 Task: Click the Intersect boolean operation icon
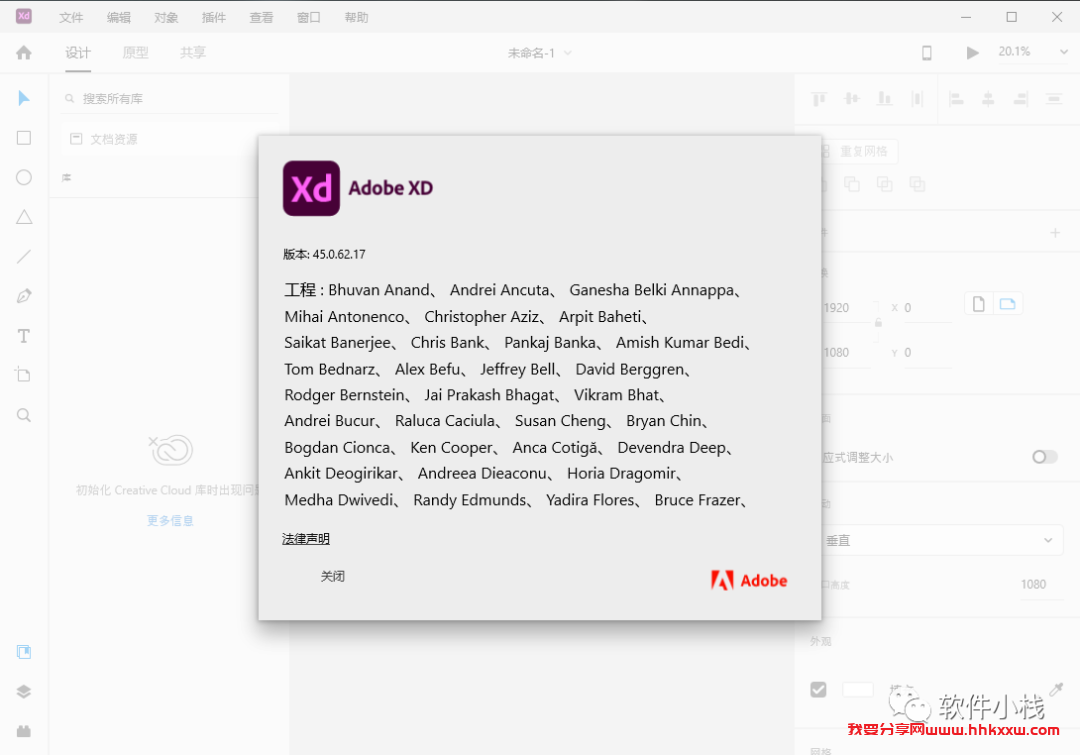pos(884,184)
